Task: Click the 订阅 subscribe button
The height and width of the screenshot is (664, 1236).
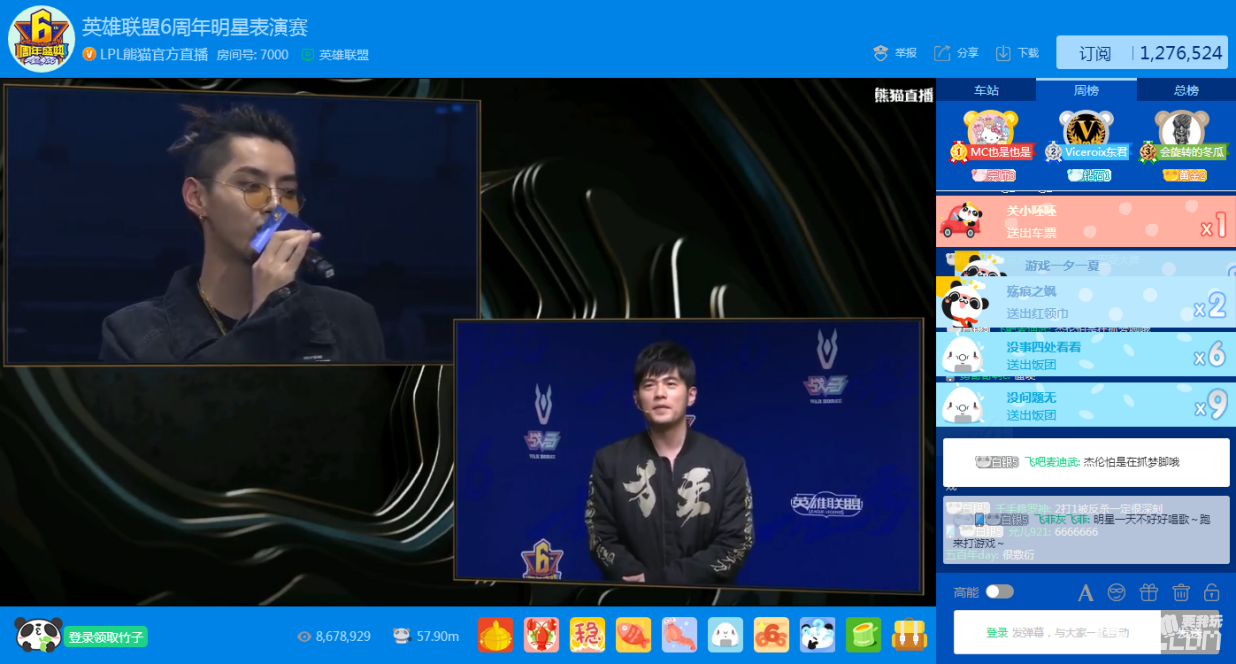Action: [x=1095, y=53]
